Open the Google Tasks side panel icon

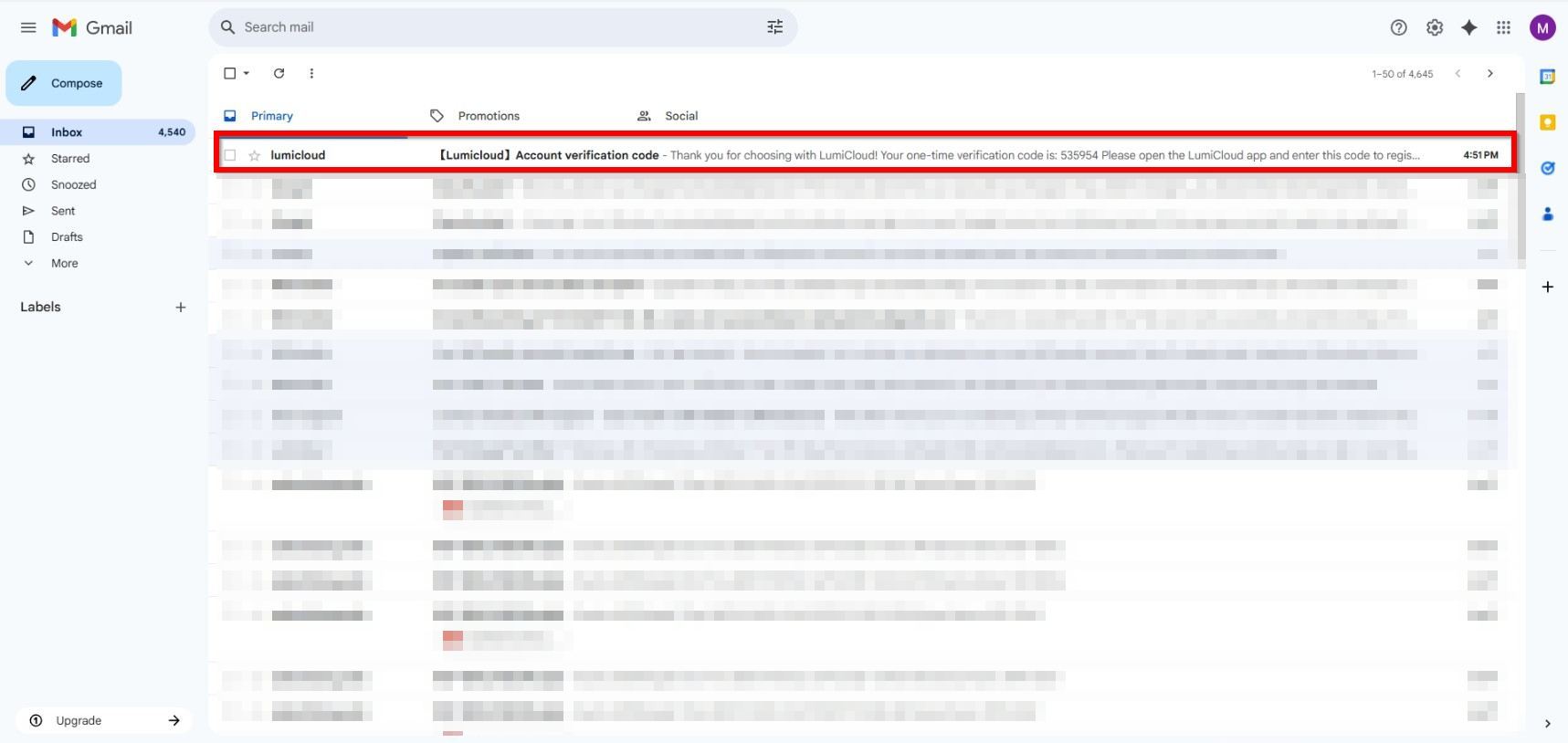tap(1547, 168)
